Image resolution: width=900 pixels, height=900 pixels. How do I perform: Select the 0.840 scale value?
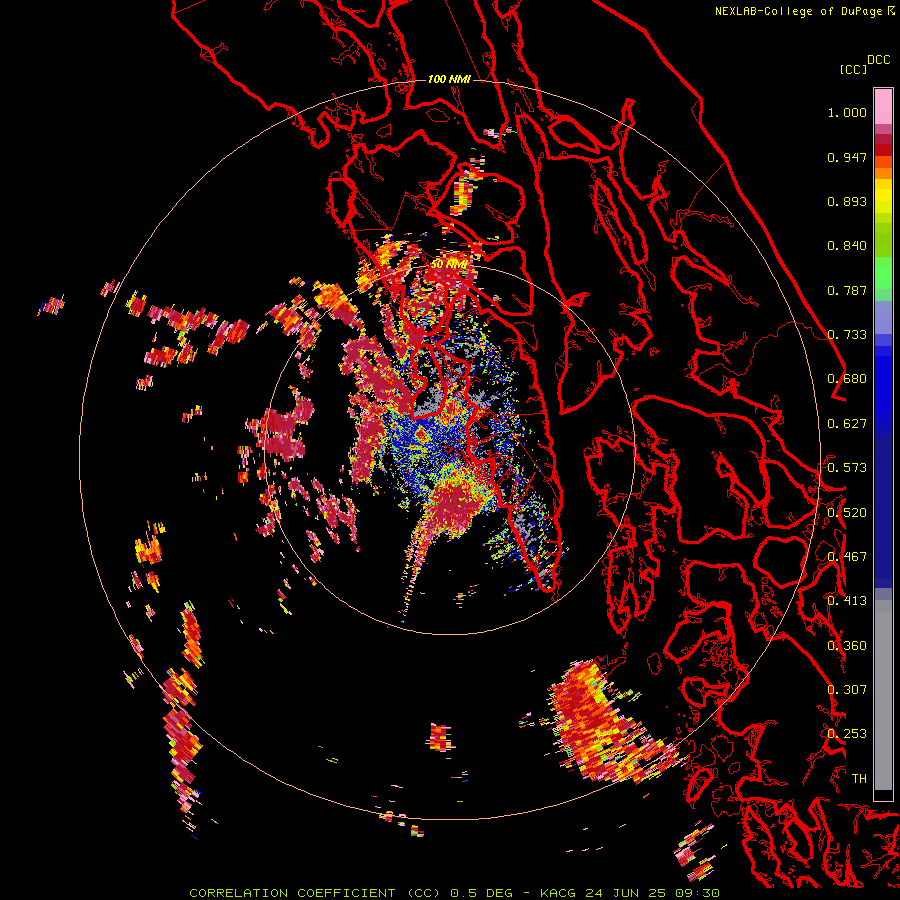coord(847,246)
